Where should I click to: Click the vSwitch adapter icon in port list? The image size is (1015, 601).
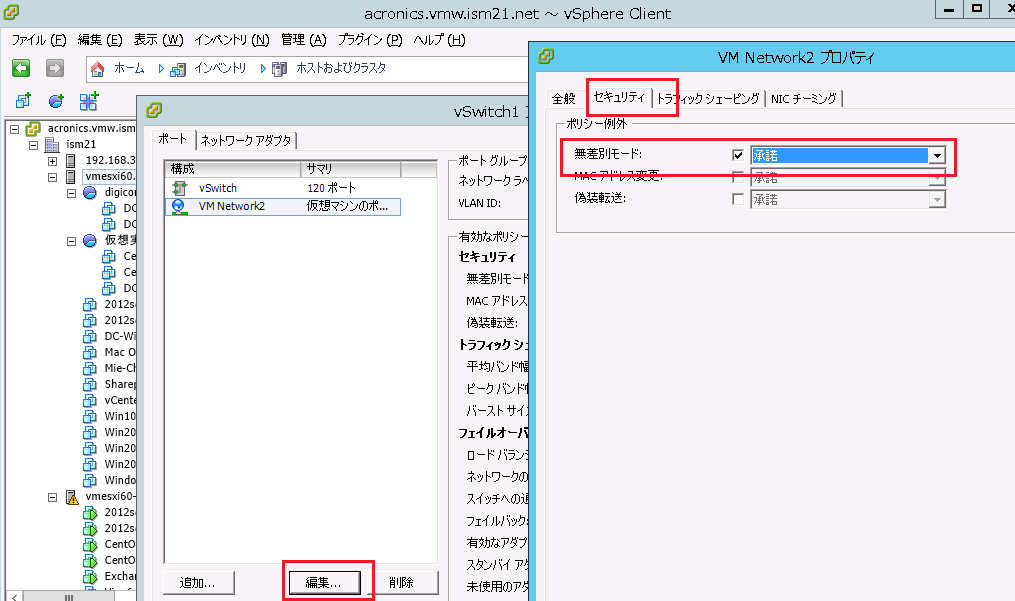[x=179, y=188]
